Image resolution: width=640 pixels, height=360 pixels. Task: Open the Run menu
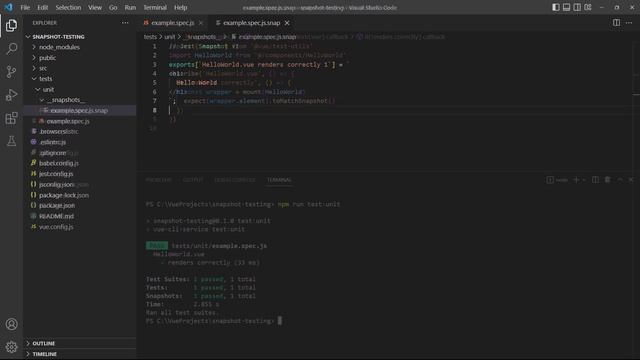[x=130, y=7]
